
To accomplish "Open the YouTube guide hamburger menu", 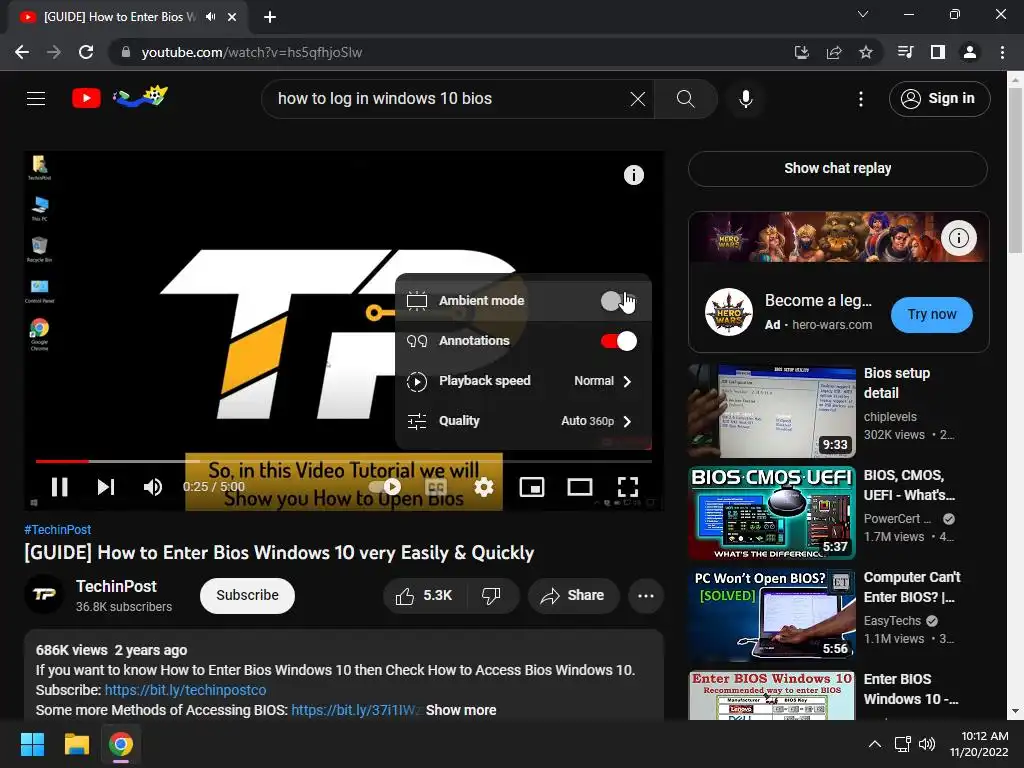I will 36,99.
